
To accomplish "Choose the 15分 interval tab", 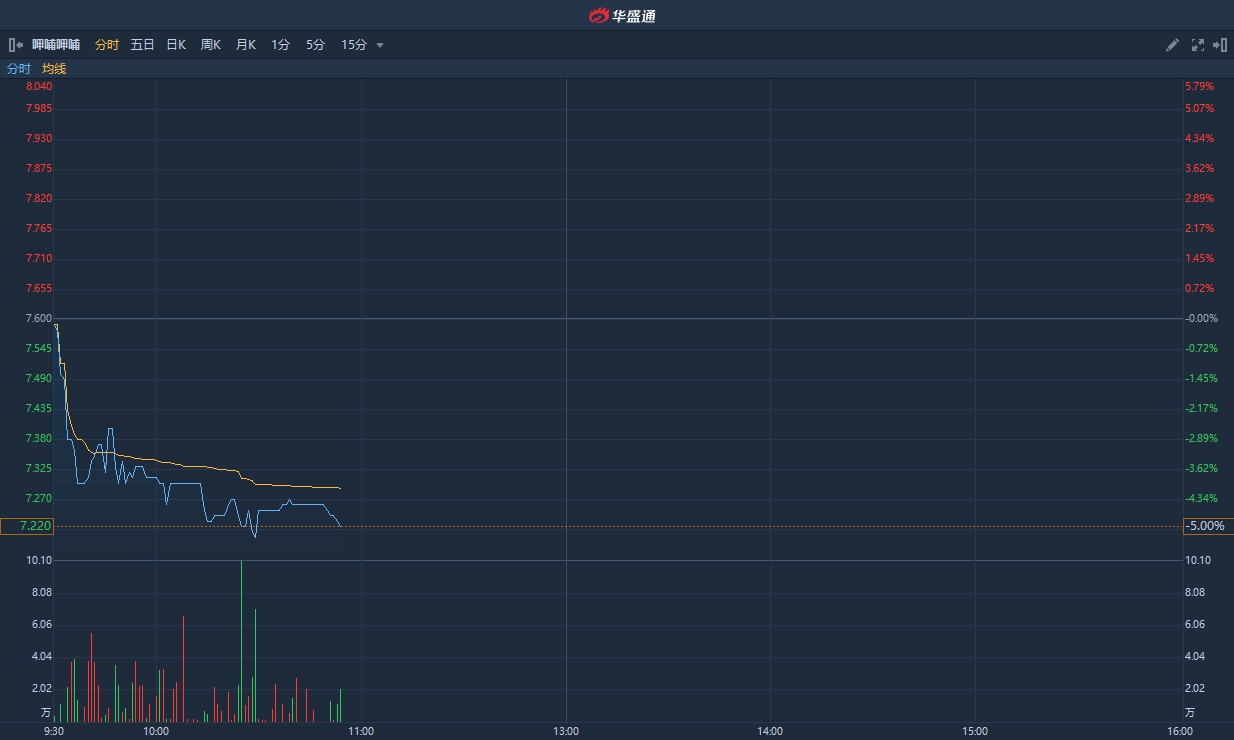I will pyautogui.click(x=354, y=45).
